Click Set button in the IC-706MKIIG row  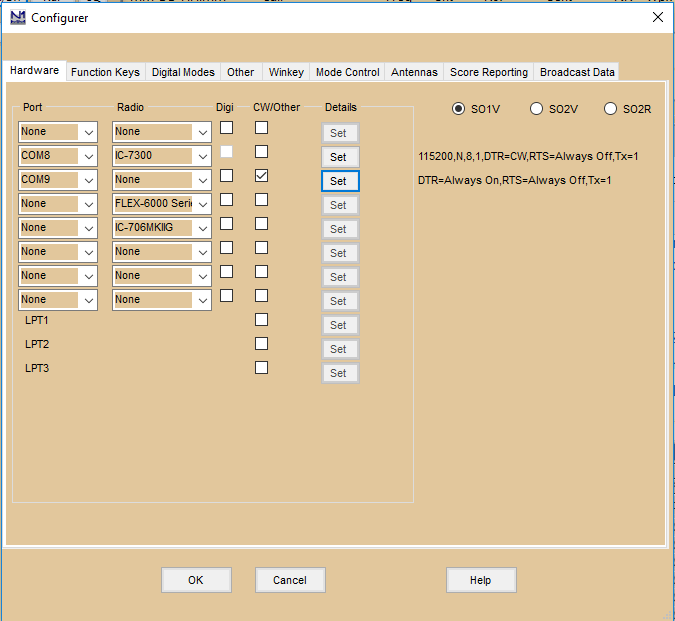coord(340,229)
